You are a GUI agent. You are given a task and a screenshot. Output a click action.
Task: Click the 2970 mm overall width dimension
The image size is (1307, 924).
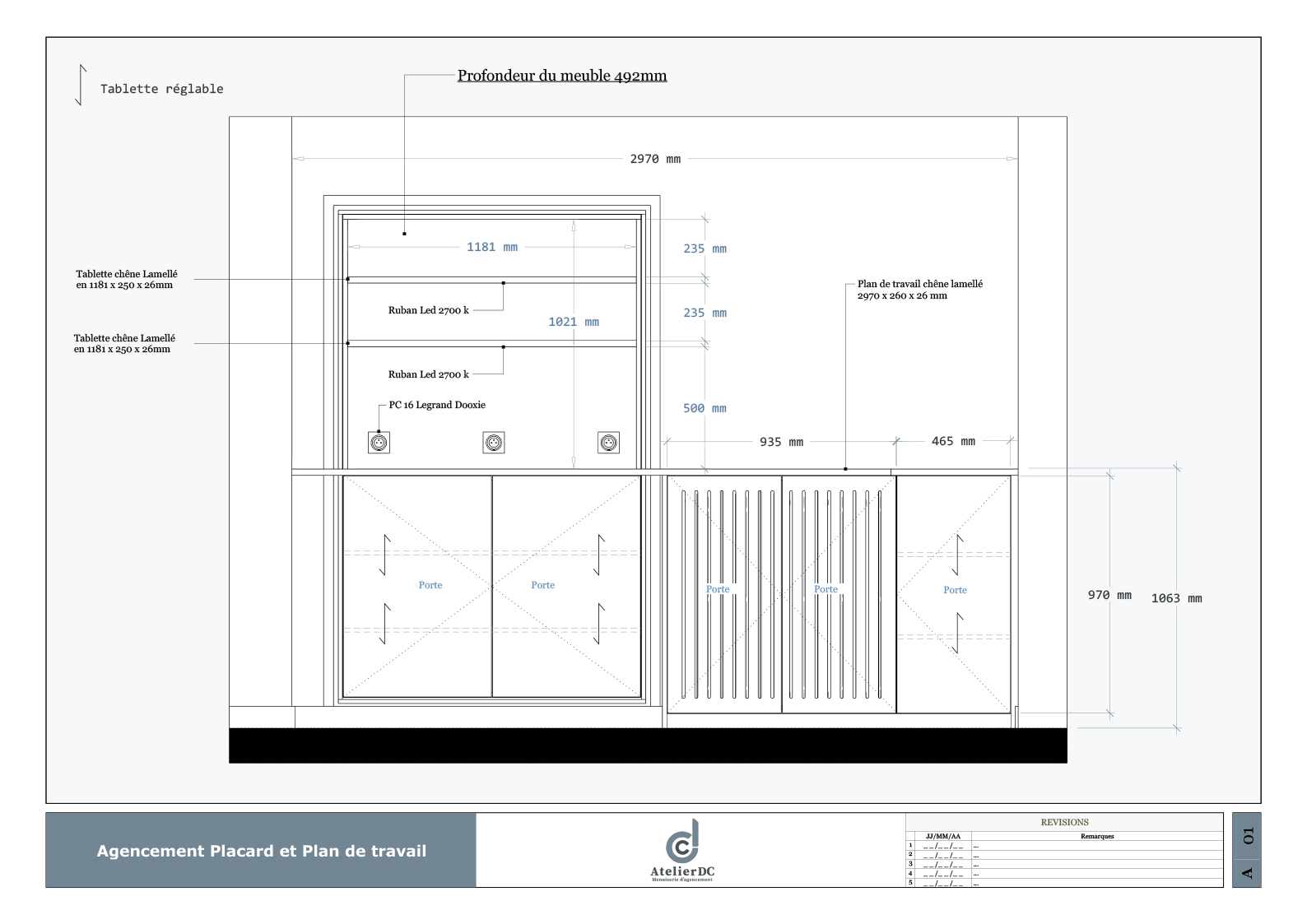[655, 159]
